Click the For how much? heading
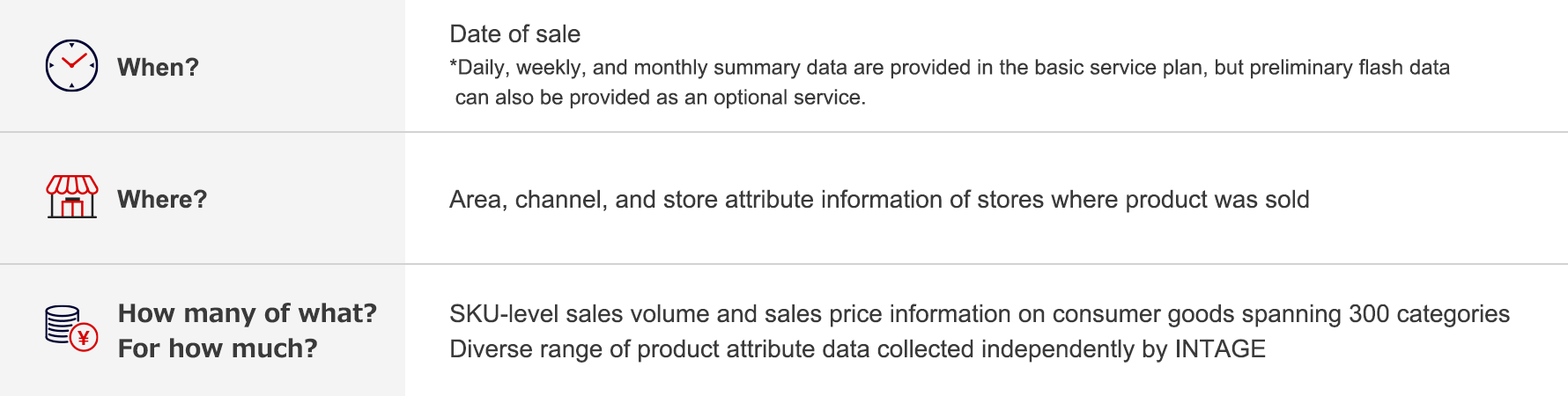The image size is (1568, 396). (x=218, y=348)
